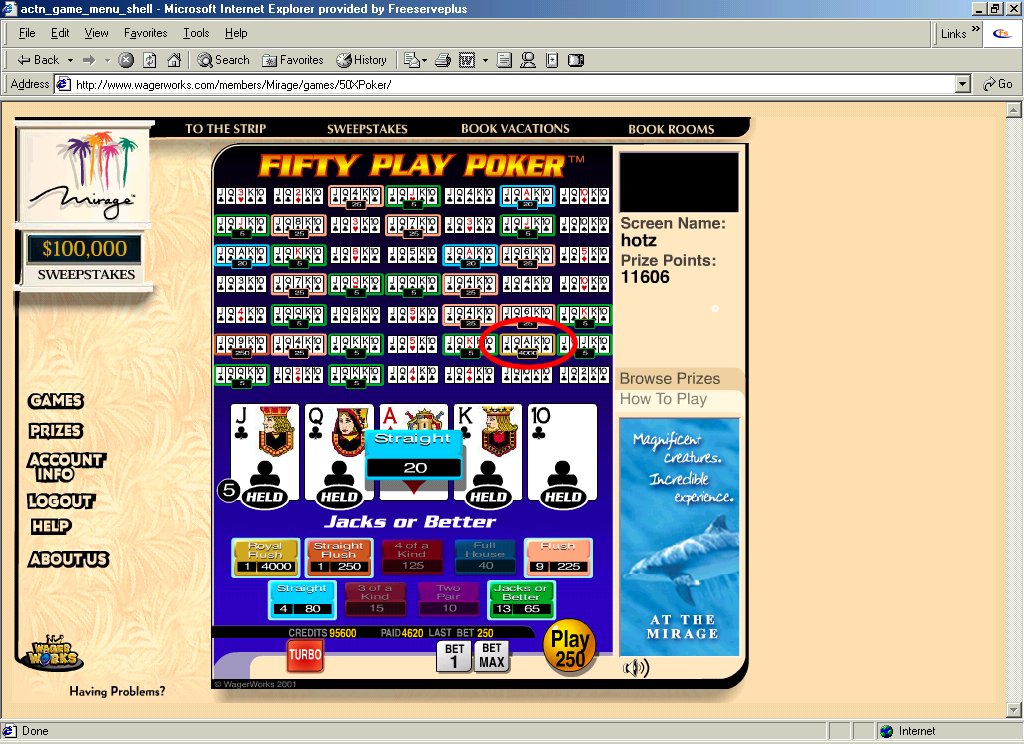Screen dimensions: 1024x744
Task: Stop loading the page
Action: point(126,60)
